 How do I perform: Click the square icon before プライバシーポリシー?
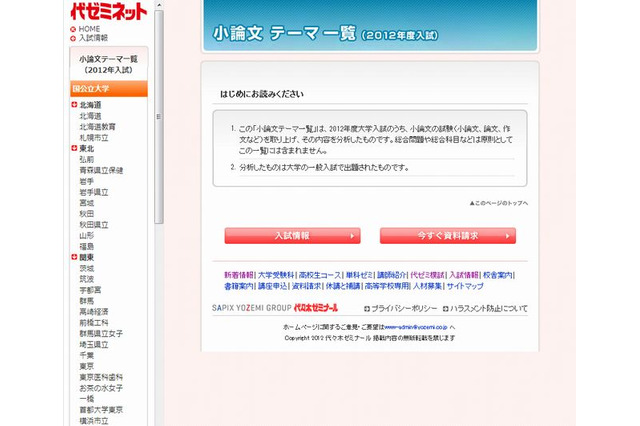367,309
